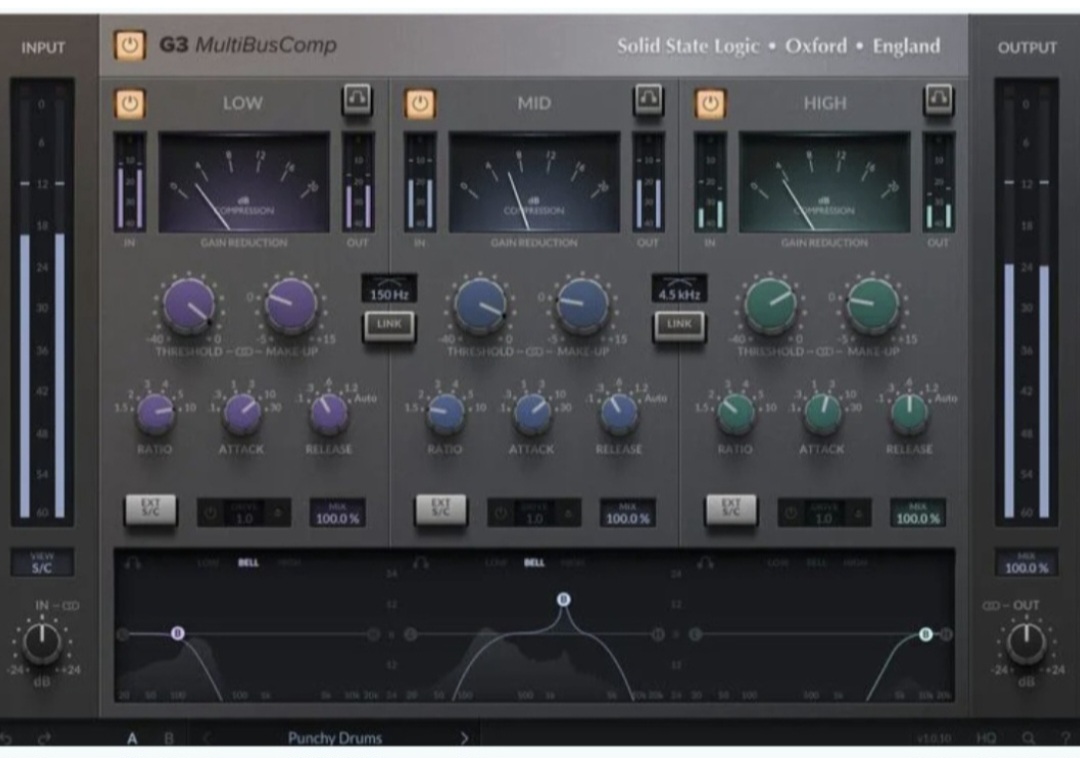Enable EXT S/C on the LOW band

[x=150, y=510]
